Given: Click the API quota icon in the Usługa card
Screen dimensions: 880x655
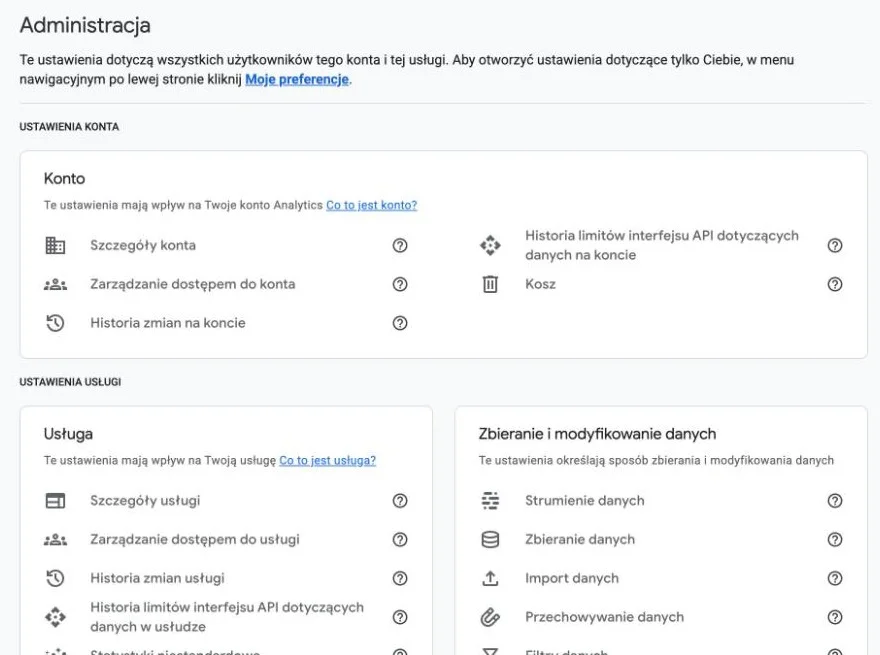Looking at the screenshot, I should click(55, 617).
